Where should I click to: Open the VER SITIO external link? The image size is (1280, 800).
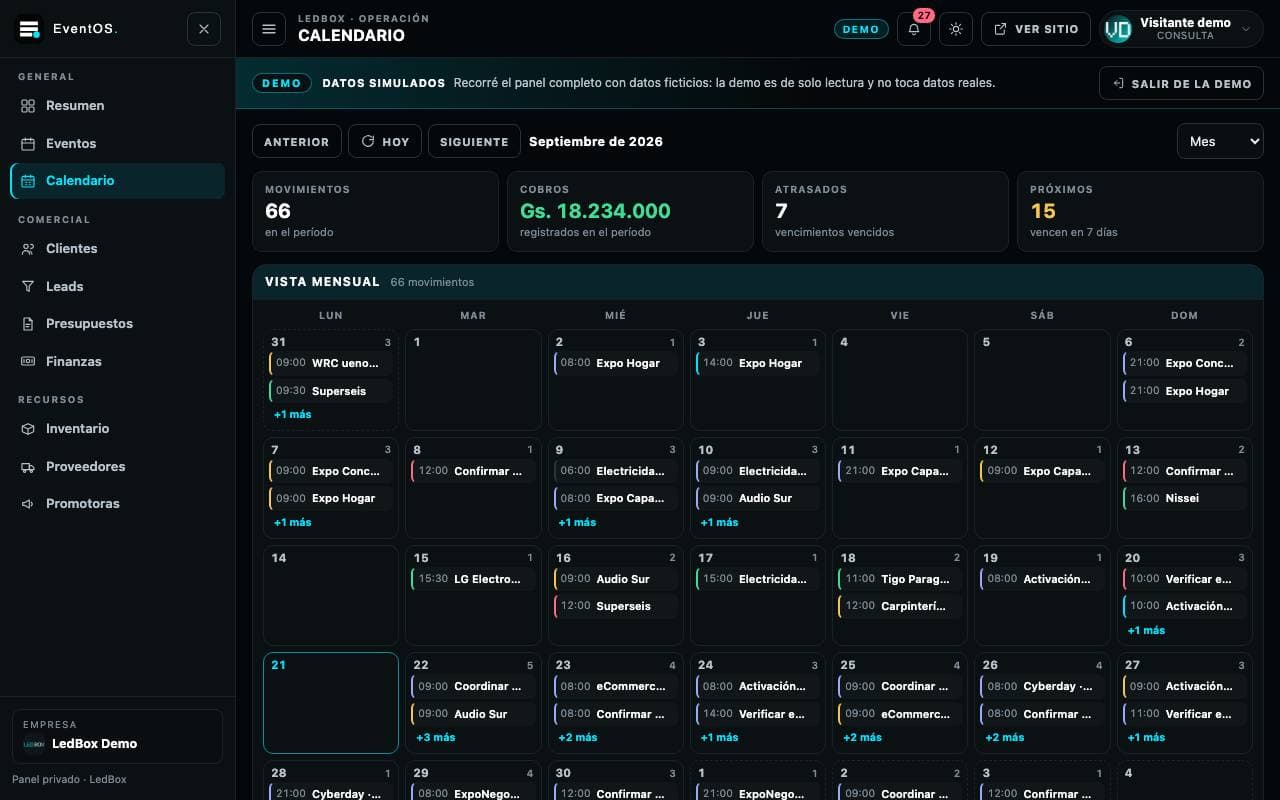point(1036,29)
